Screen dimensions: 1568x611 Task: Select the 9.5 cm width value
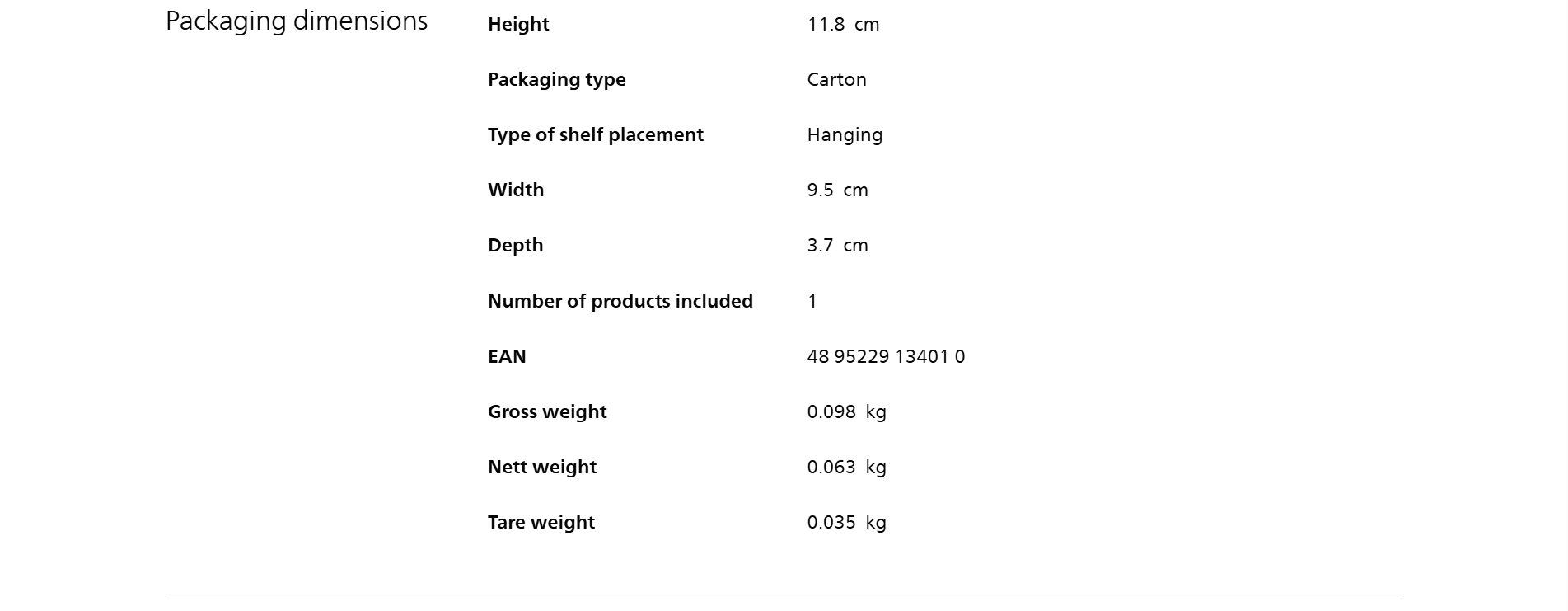(x=837, y=190)
